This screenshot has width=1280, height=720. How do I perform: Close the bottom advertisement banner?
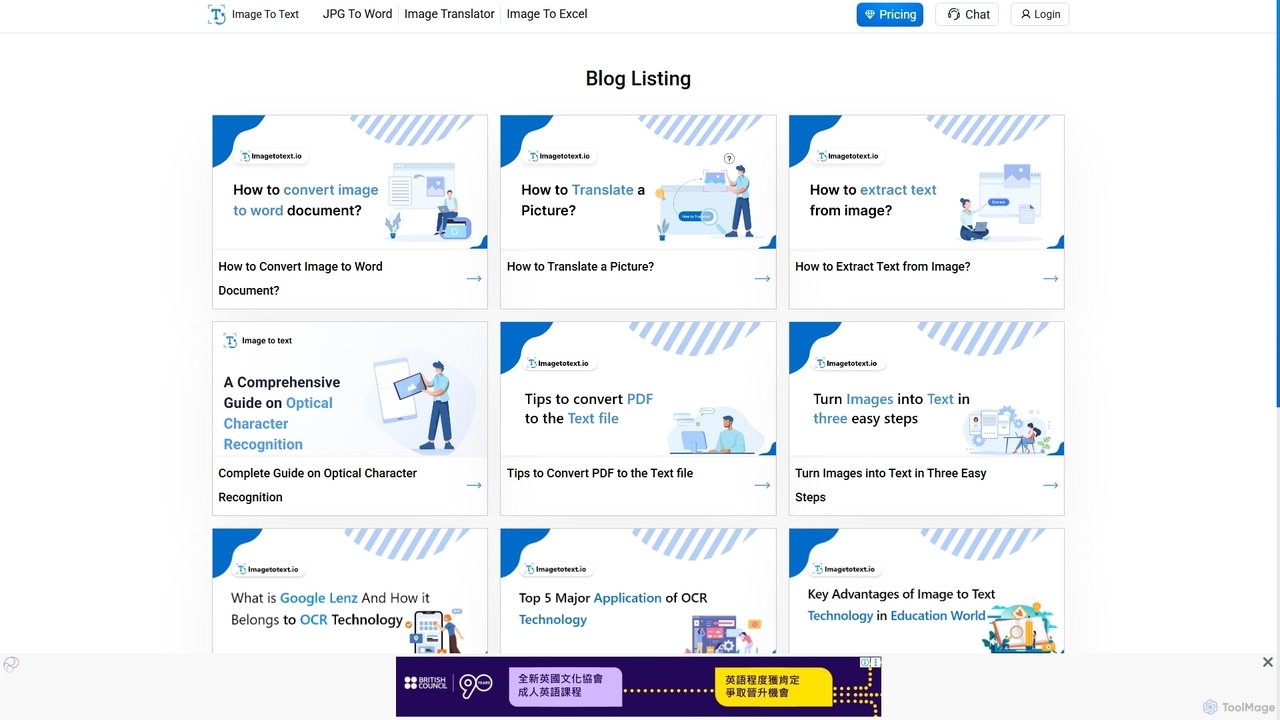pyautogui.click(x=1267, y=662)
